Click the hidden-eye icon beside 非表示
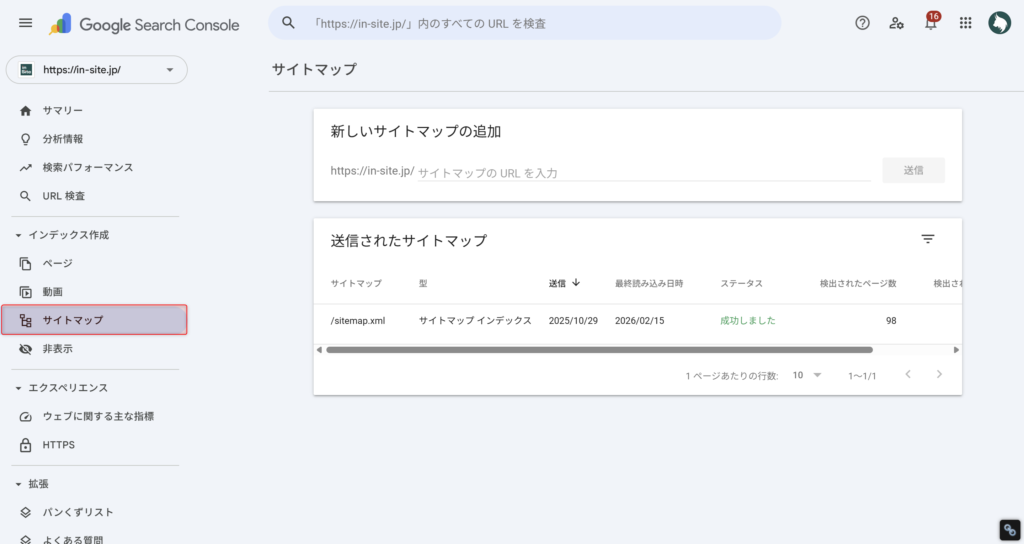This screenshot has height=544, width=1024. (25, 349)
